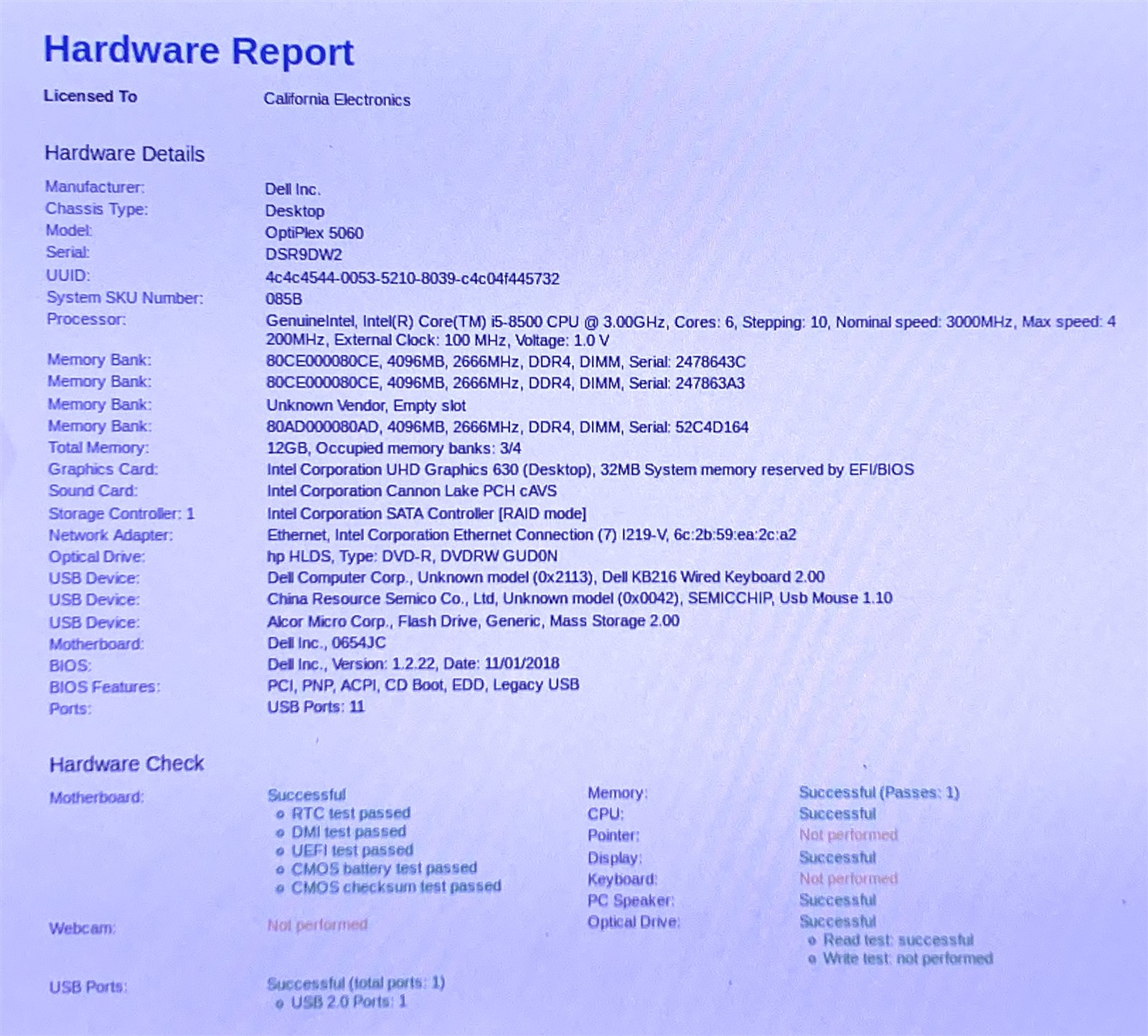Select model value 'OptiPlex 5060'
Viewport: 1148px width, 1036px height.
[x=314, y=232]
